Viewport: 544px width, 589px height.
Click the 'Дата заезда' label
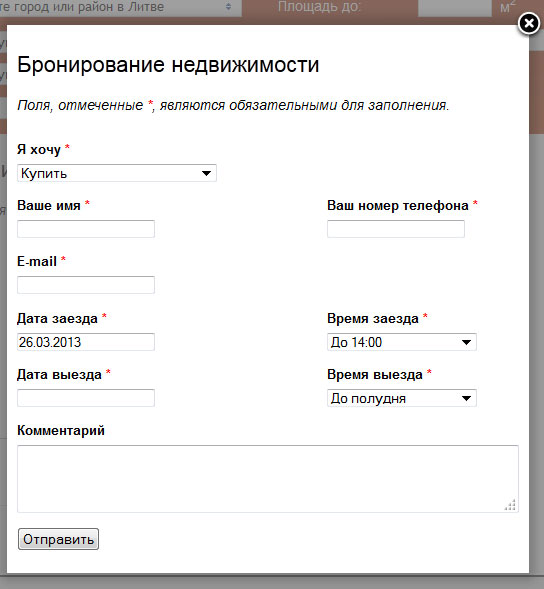[57, 319]
